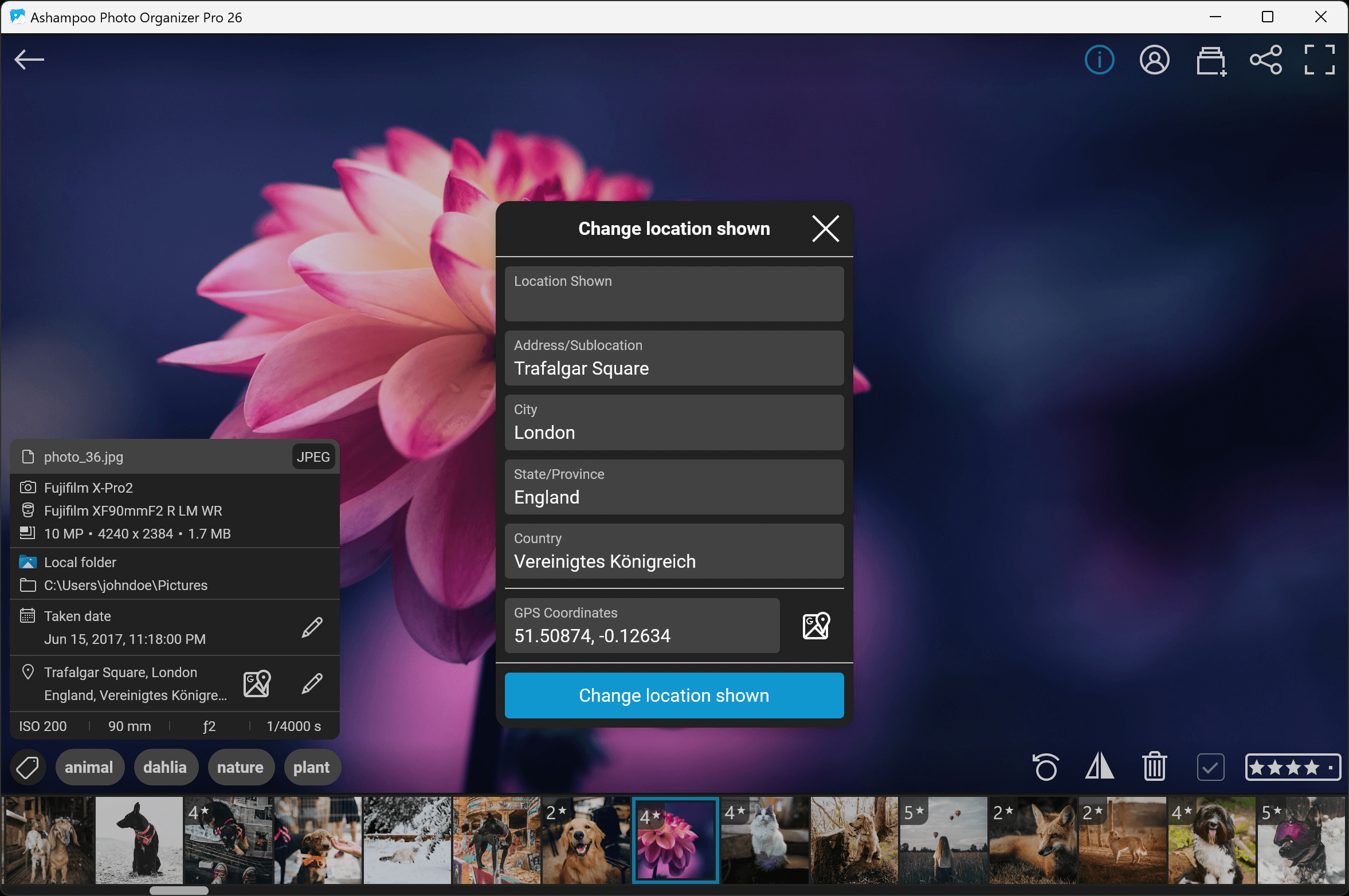
Task: Add this photo to an album
Action: pyautogui.click(x=1210, y=60)
